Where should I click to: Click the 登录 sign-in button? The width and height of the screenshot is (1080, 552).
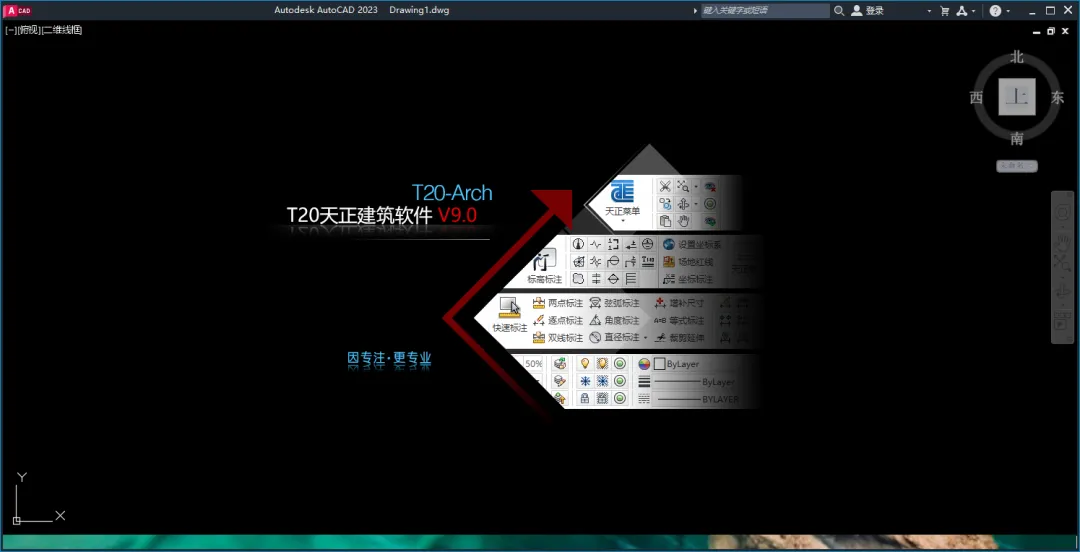point(868,11)
